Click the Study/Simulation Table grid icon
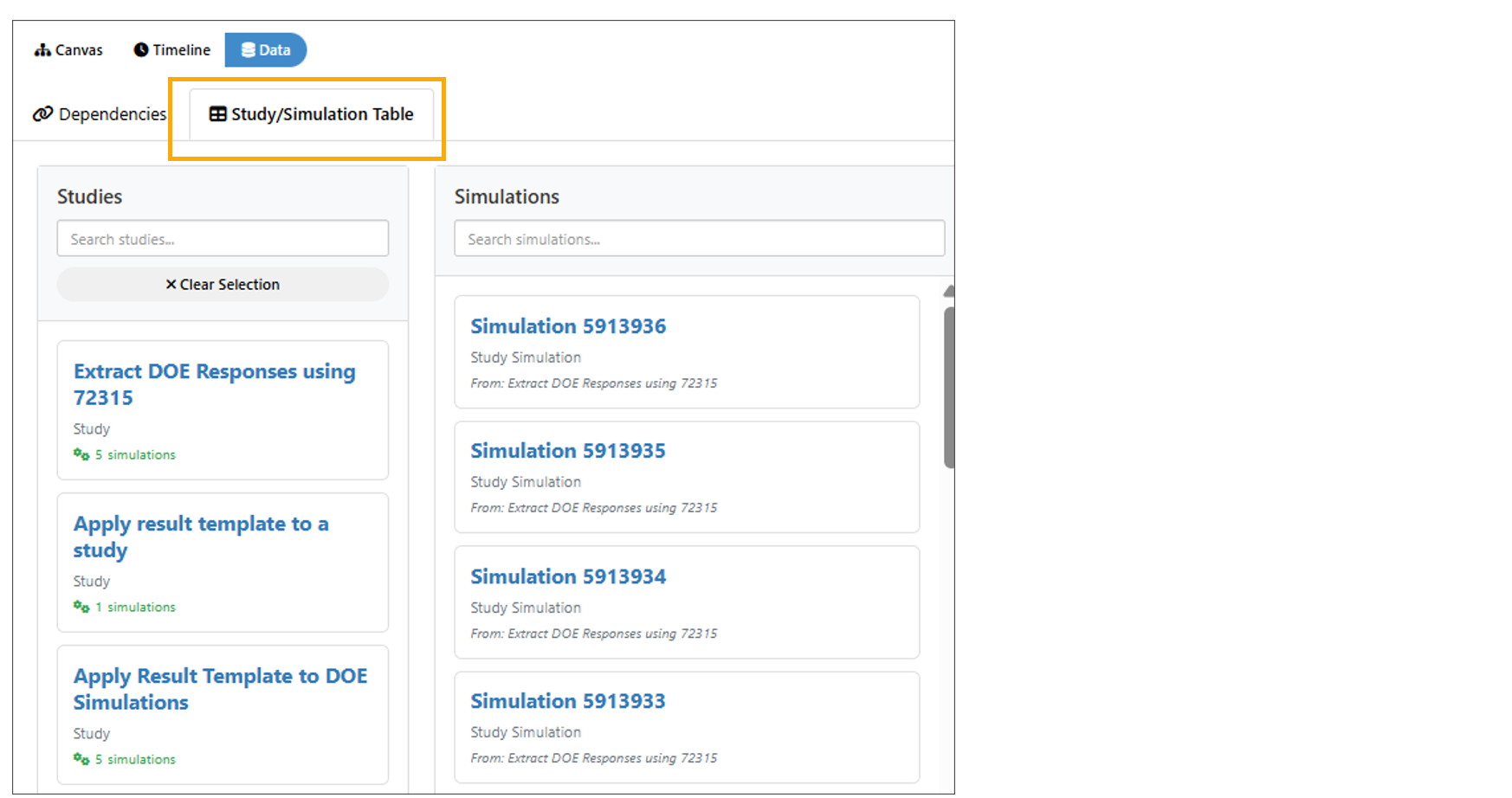1512x798 pixels. (218, 114)
